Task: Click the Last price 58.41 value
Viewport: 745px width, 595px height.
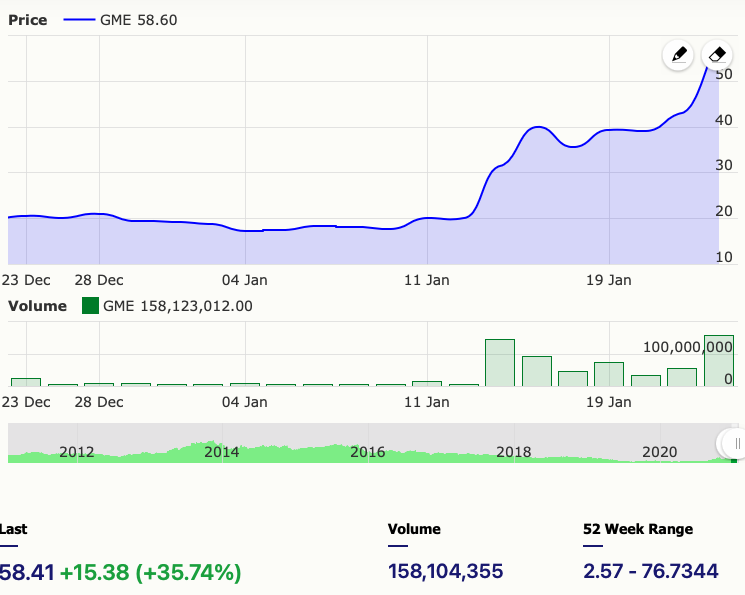Action: [27, 572]
